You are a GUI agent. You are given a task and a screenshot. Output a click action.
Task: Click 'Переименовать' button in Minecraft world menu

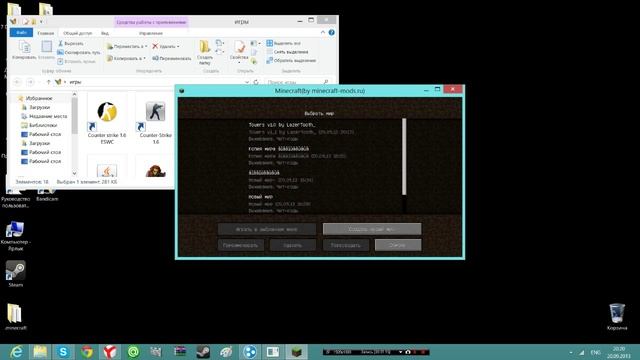pos(241,245)
